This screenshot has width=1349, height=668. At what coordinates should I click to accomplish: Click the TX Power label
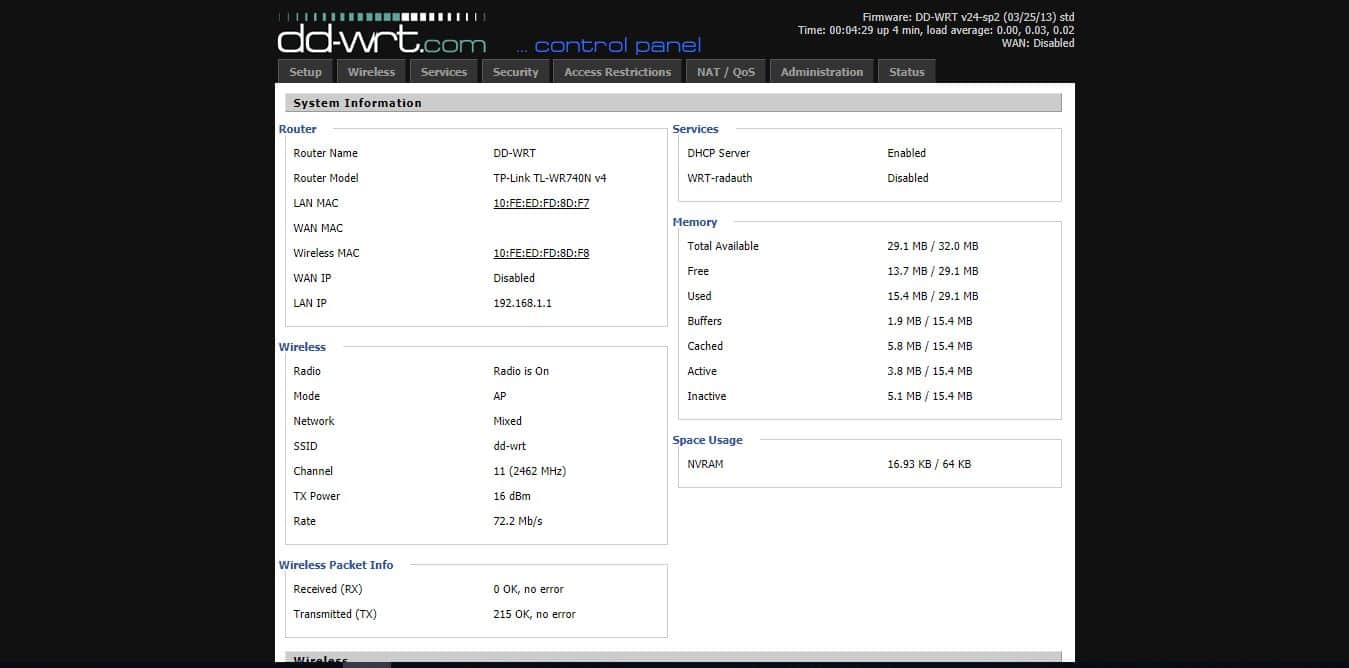coord(317,496)
